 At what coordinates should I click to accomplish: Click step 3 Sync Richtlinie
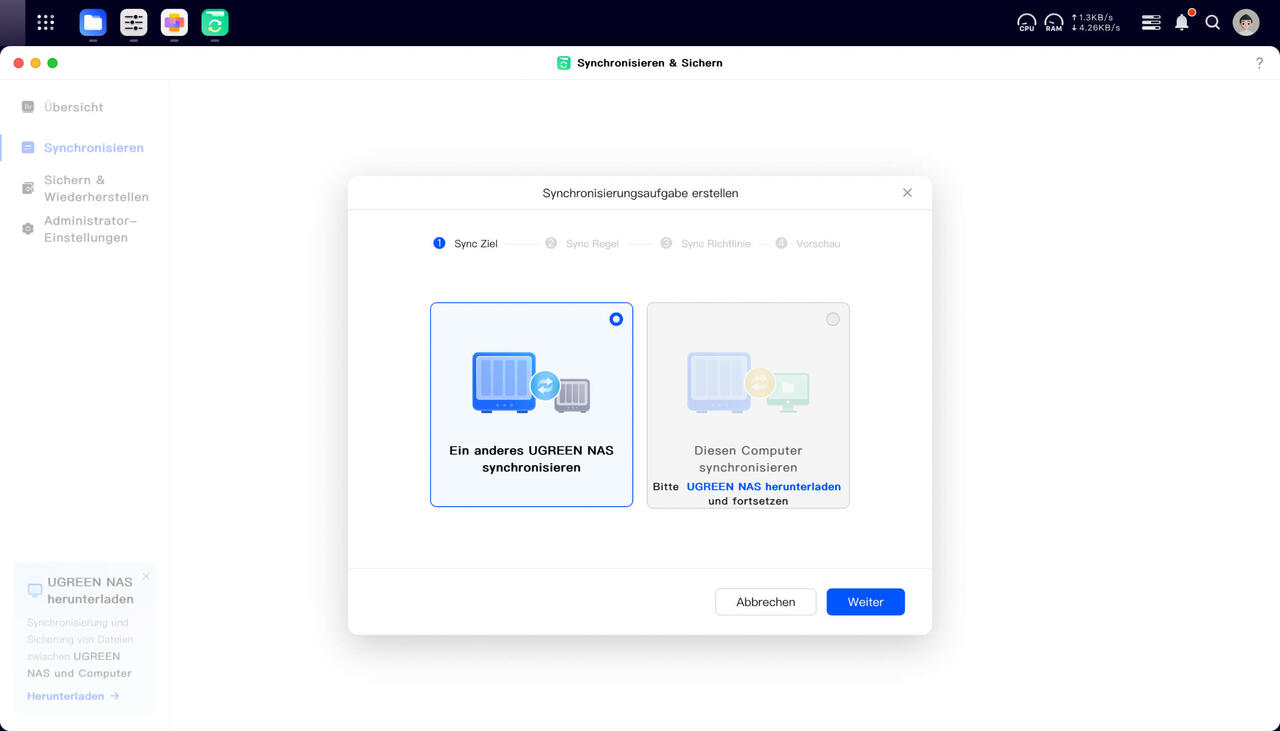705,243
